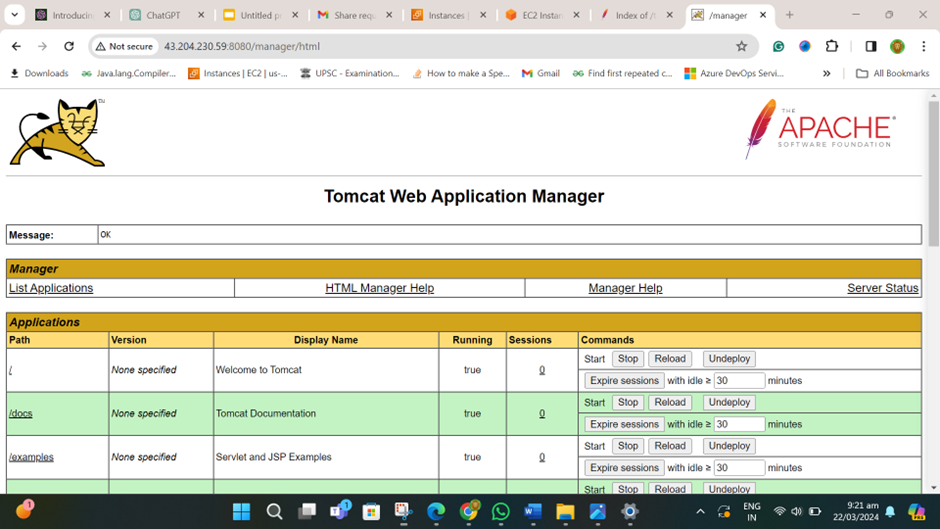
Task: Open the ENG IN language indicator
Action: click(752, 512)
